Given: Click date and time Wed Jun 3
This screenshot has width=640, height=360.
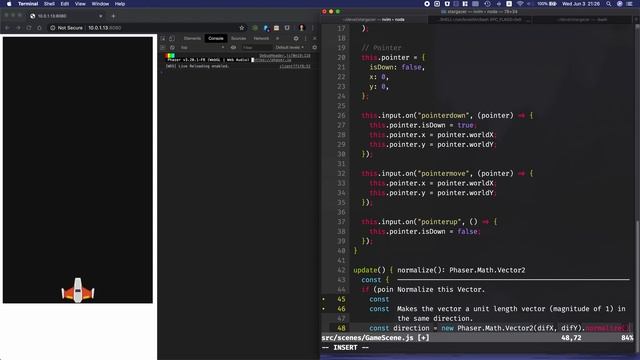Looking at the screenshot, I should (x=581, y=4).
